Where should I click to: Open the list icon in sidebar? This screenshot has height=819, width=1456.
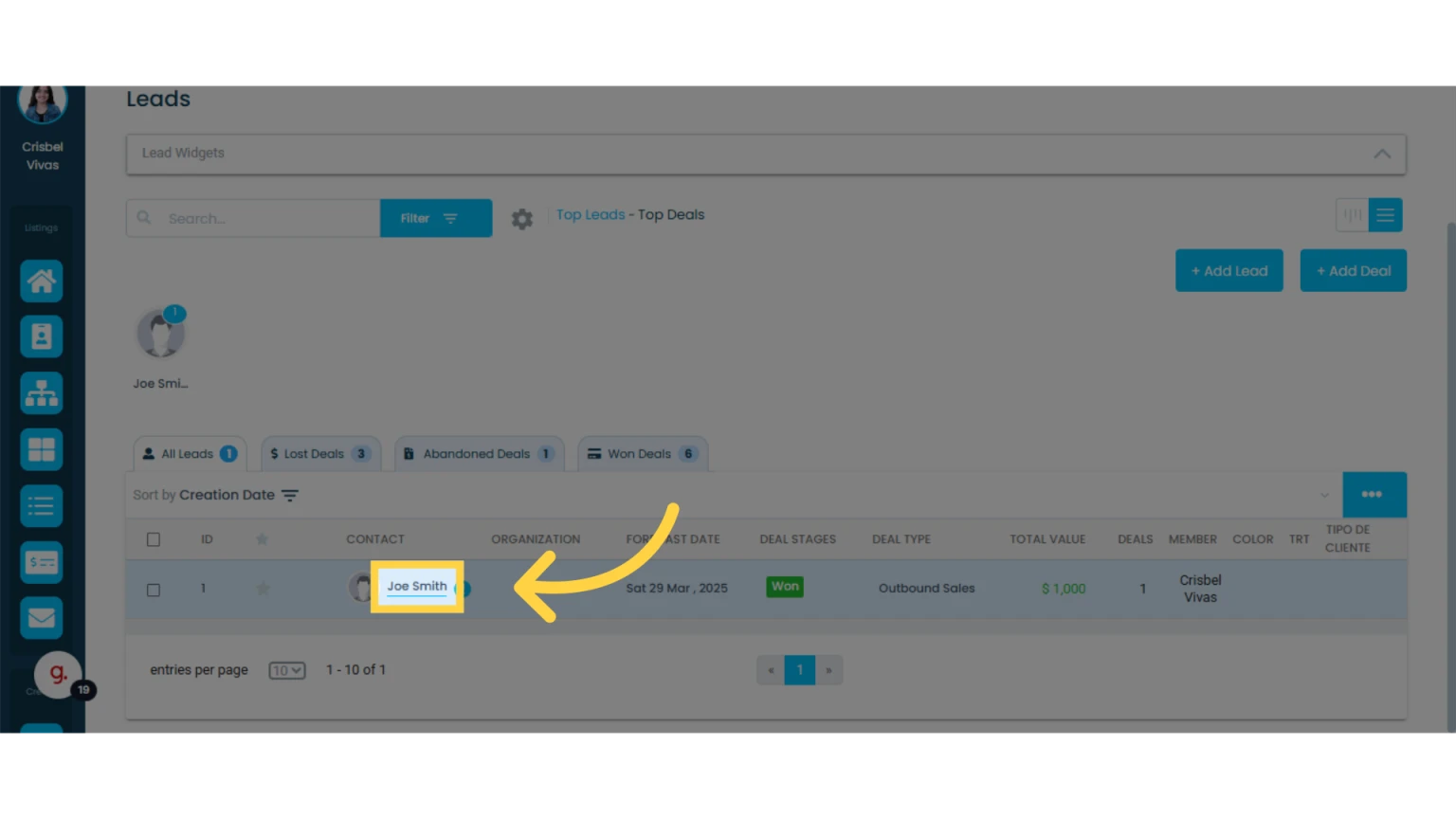pyautogui.click(x=42, y=505)
